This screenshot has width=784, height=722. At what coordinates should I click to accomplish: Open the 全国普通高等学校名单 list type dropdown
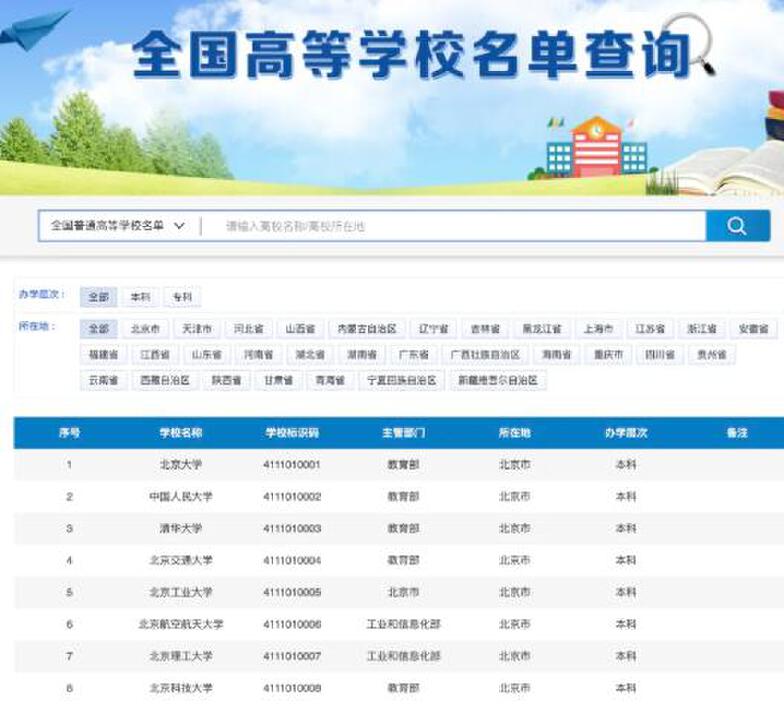pos(118,226)
